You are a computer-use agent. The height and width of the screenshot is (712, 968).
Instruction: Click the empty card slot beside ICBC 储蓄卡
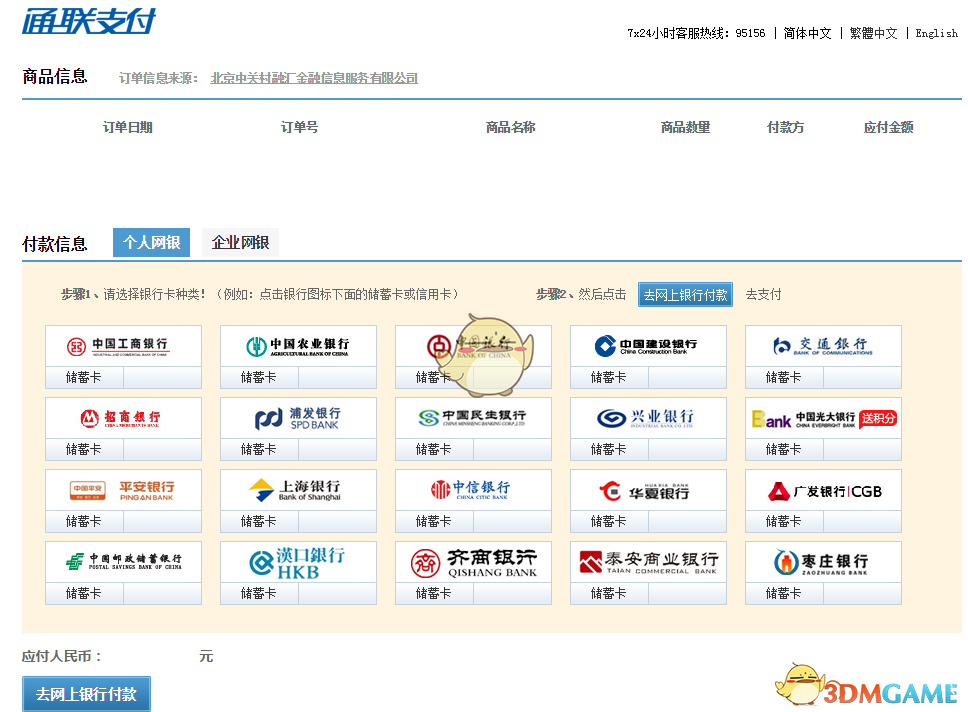(162, 377)
